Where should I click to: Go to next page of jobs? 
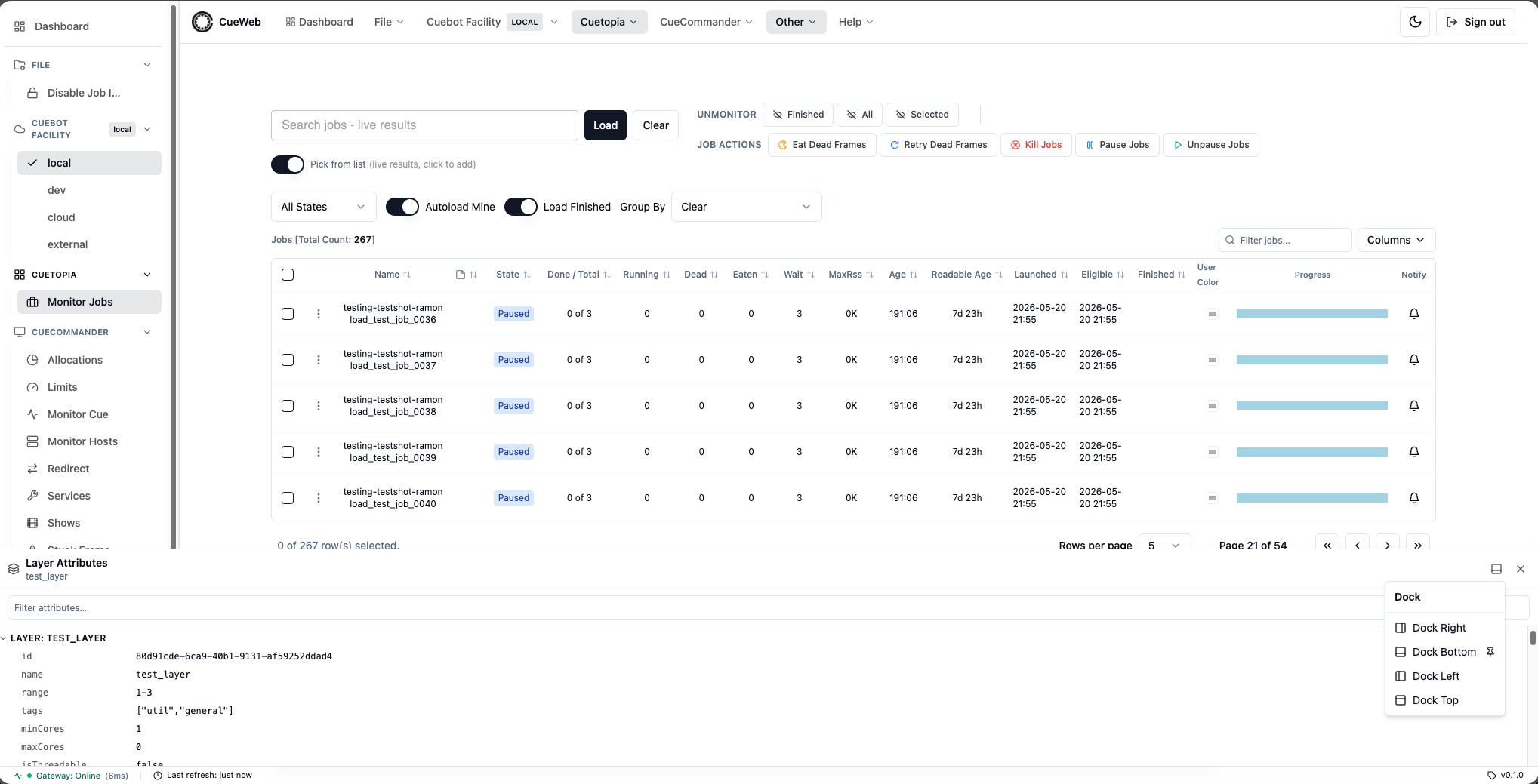tap(1388, 544)
